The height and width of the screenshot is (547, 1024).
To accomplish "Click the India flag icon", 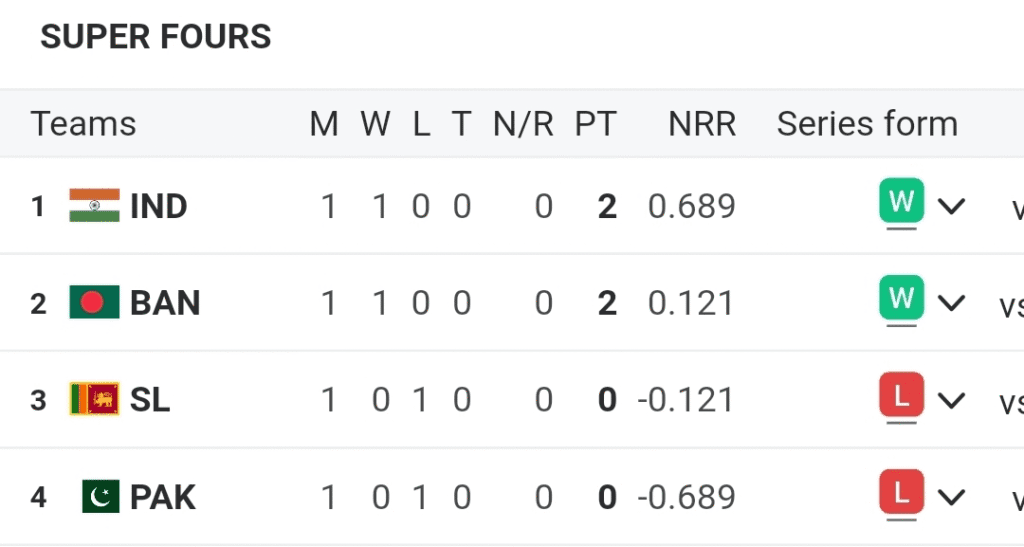I will click(94, 206).
